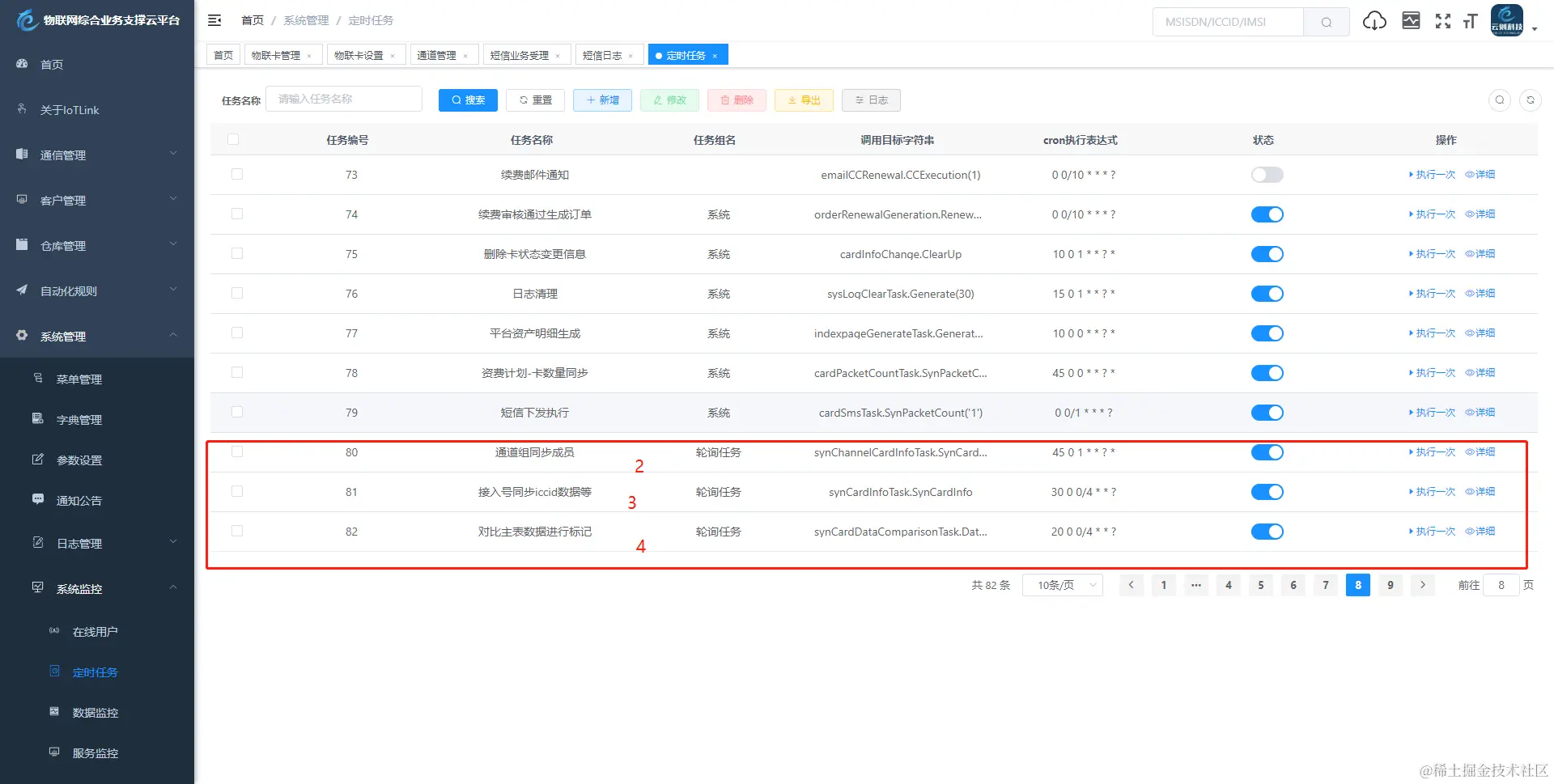Screen dimensions: 1554x784
Task: Expand the 客户管理 sidebar menu
Action: pos(97,200)
